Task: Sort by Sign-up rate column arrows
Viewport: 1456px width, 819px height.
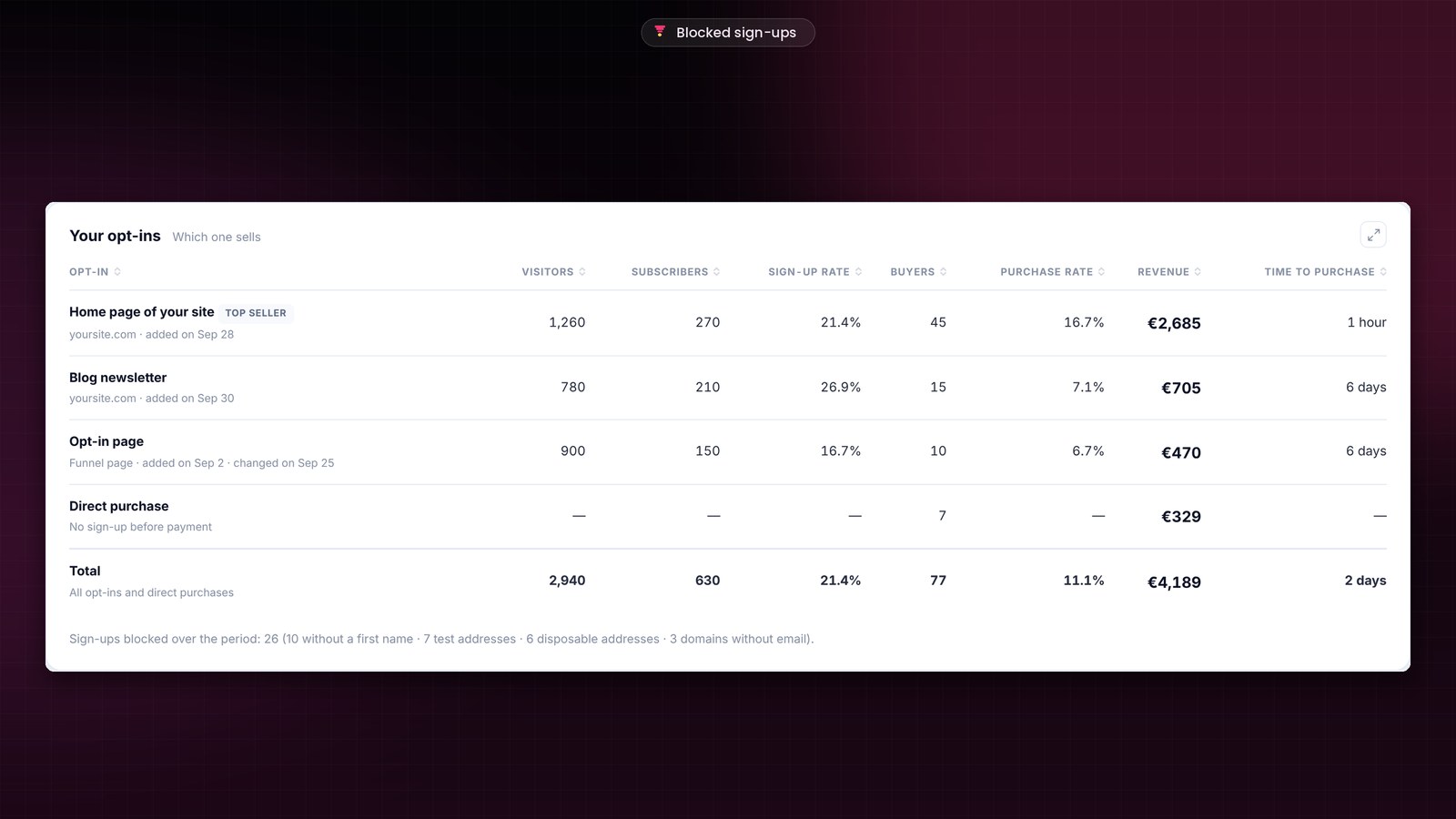Action: click(x=858, y=272)
